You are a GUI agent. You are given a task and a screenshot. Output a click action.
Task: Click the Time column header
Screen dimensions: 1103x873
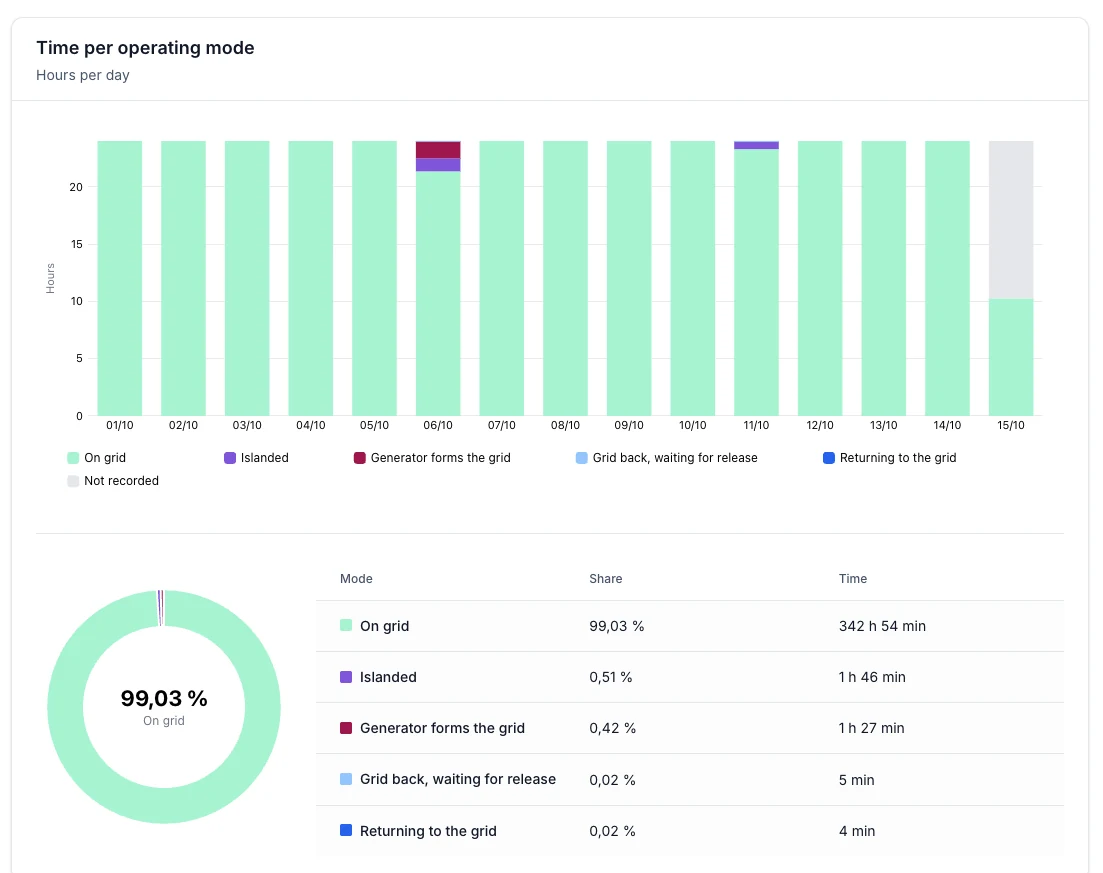click(853, 579)
